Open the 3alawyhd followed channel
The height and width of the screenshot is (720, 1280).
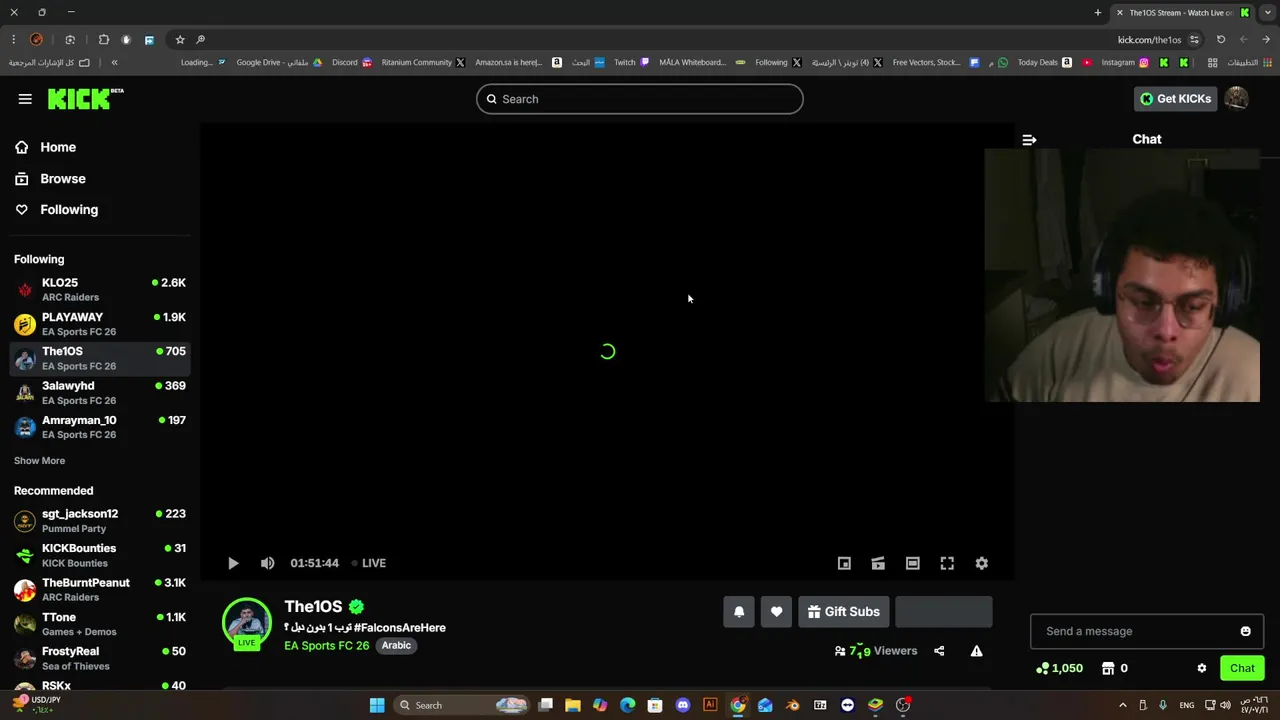tap(100, 392)
